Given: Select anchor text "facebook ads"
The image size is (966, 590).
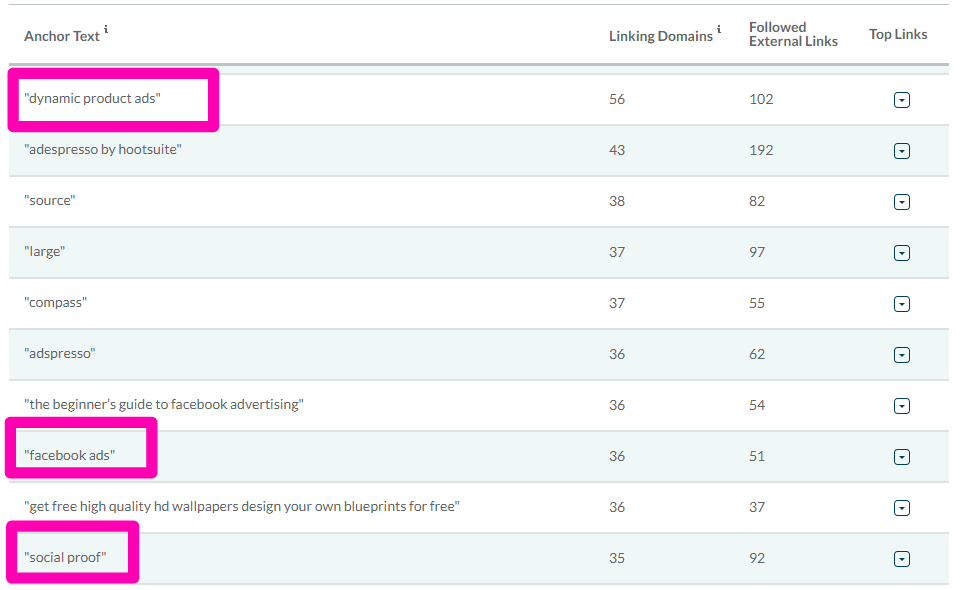Looking at the screenshot, I should click(x=70, y=456).
